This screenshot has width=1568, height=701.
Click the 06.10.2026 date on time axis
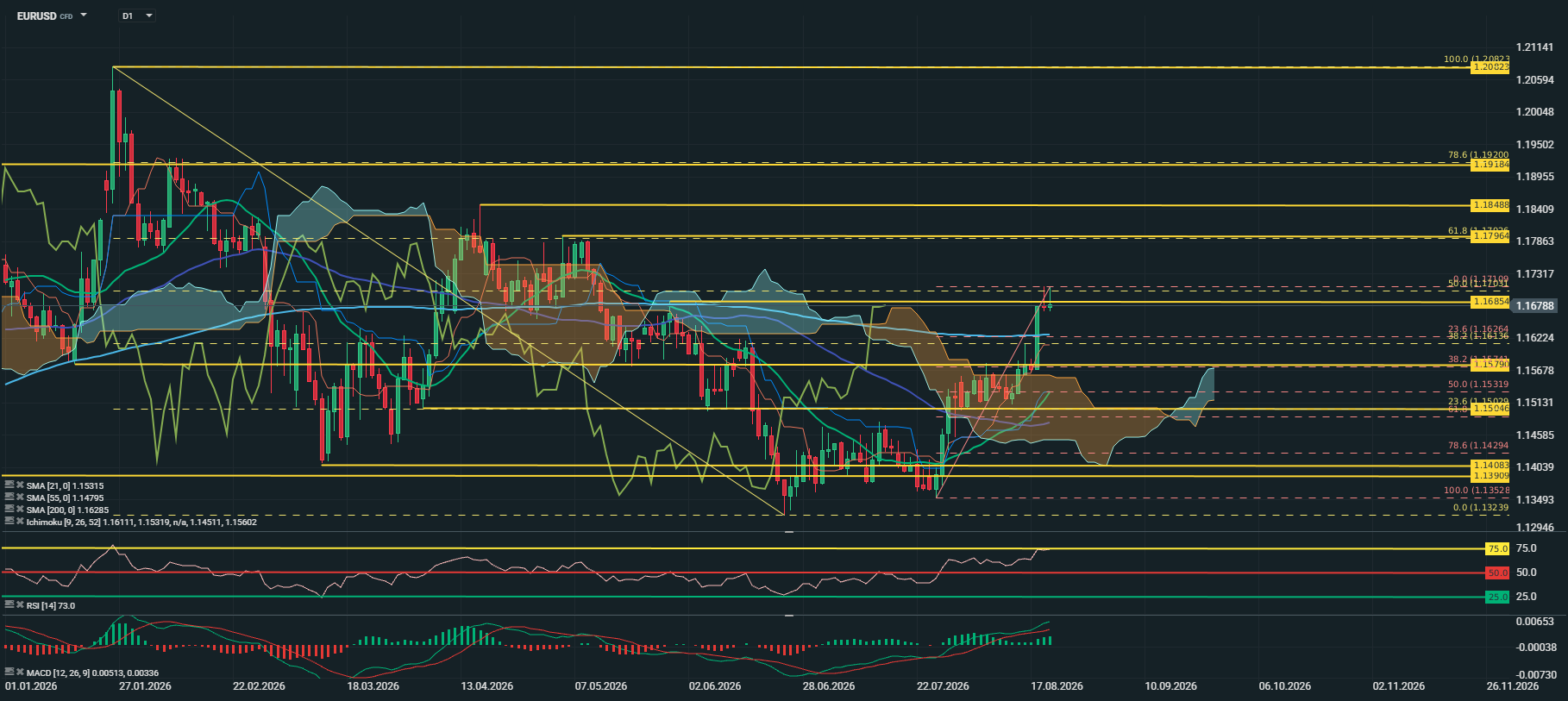click(1284, 686)
